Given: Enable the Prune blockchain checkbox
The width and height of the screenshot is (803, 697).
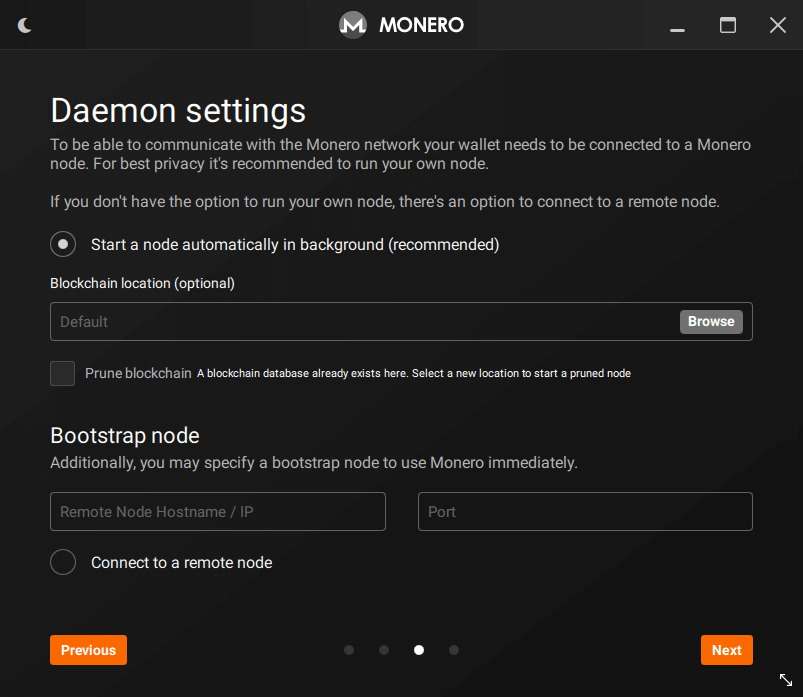Looking at the screenshot, I should pos(62,373).
